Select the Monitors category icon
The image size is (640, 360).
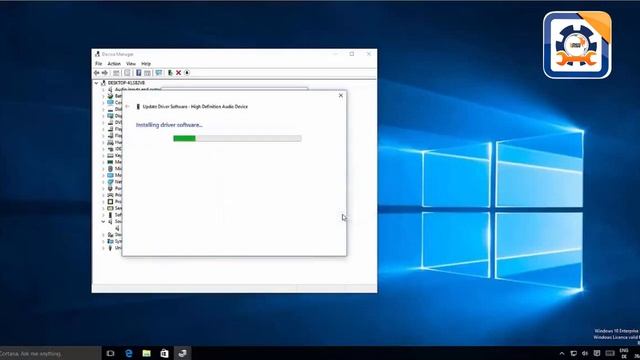110,175
